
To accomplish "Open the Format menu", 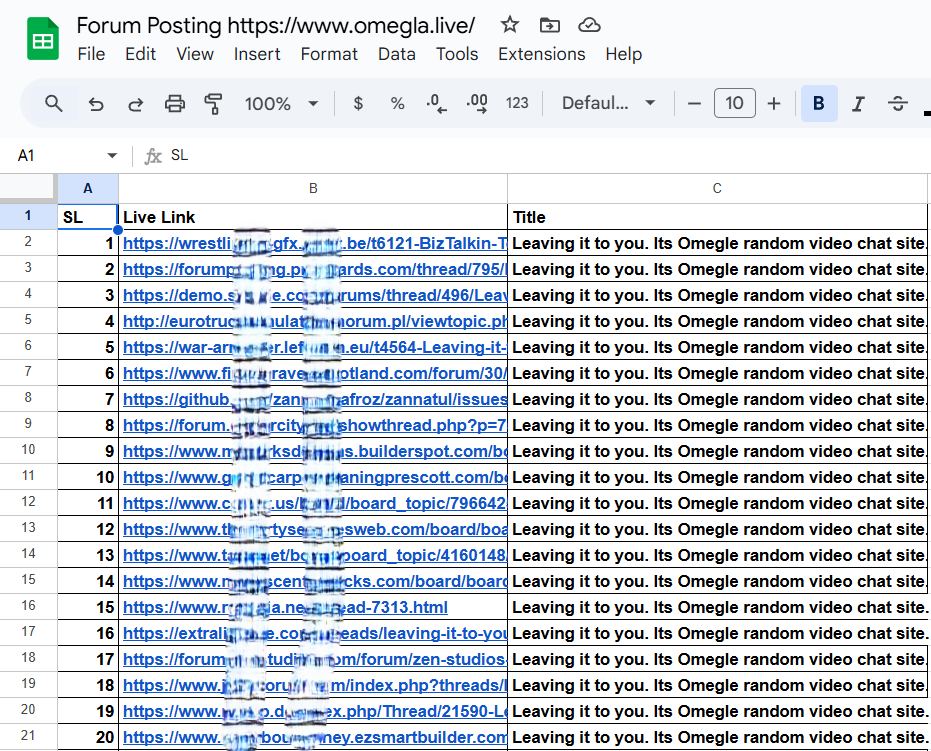I will (329, 54).
